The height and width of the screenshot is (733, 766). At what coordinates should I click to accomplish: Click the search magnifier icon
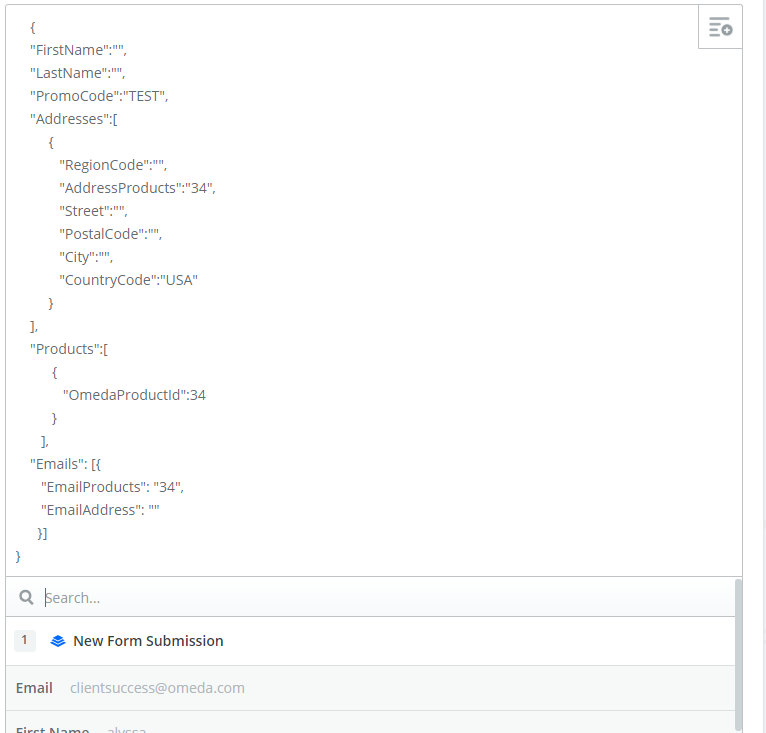coord(27,598)
